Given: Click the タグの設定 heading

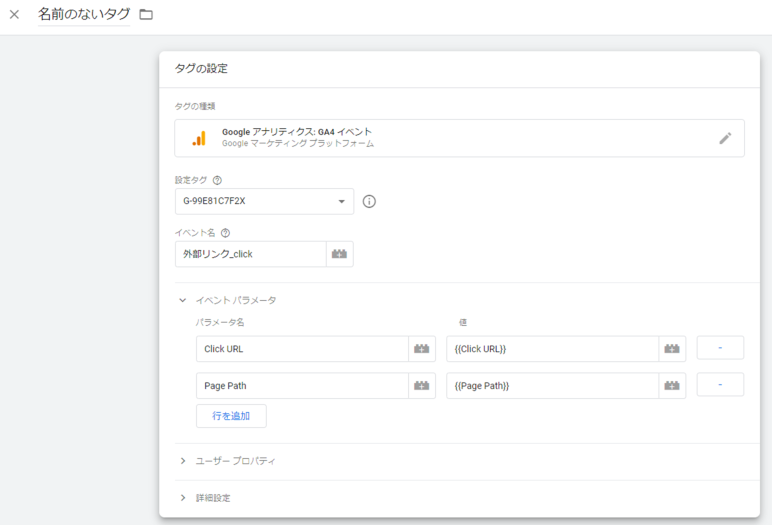Looking at the screenshot, I should pos(201,68).
